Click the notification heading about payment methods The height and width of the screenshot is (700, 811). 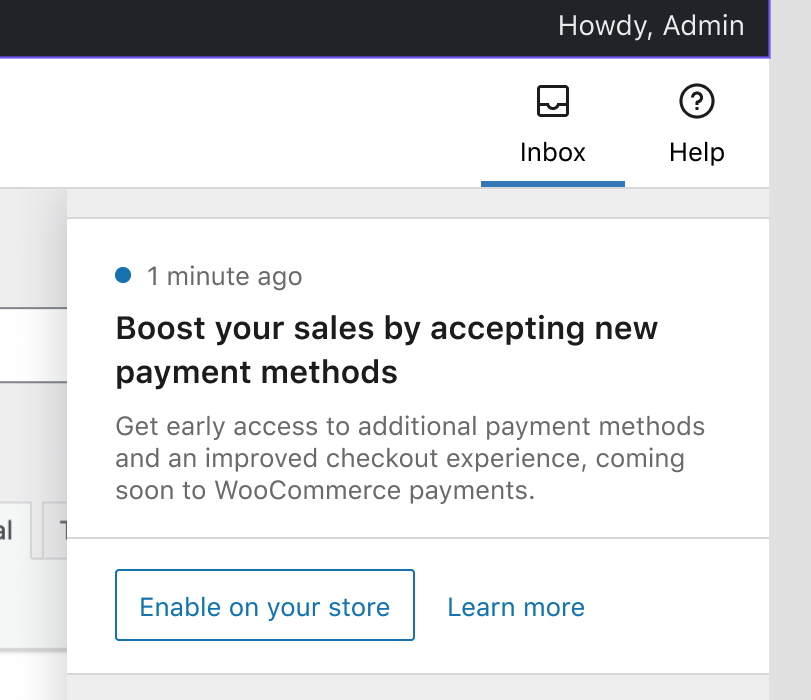click(388, 349)
